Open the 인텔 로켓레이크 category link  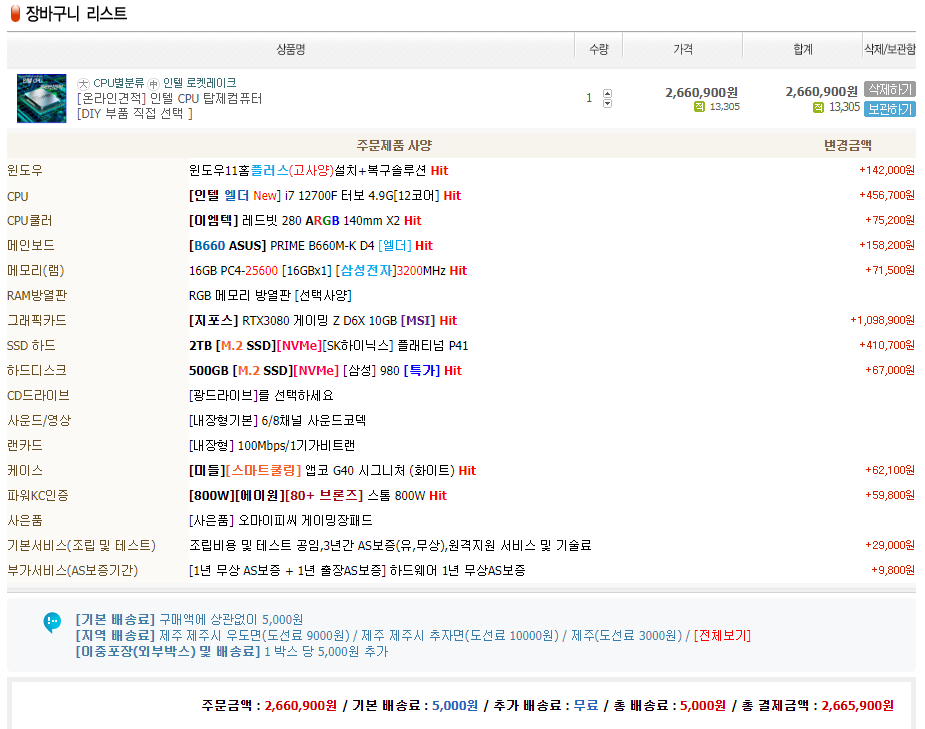pyautogui.click(x=199, y=83)
